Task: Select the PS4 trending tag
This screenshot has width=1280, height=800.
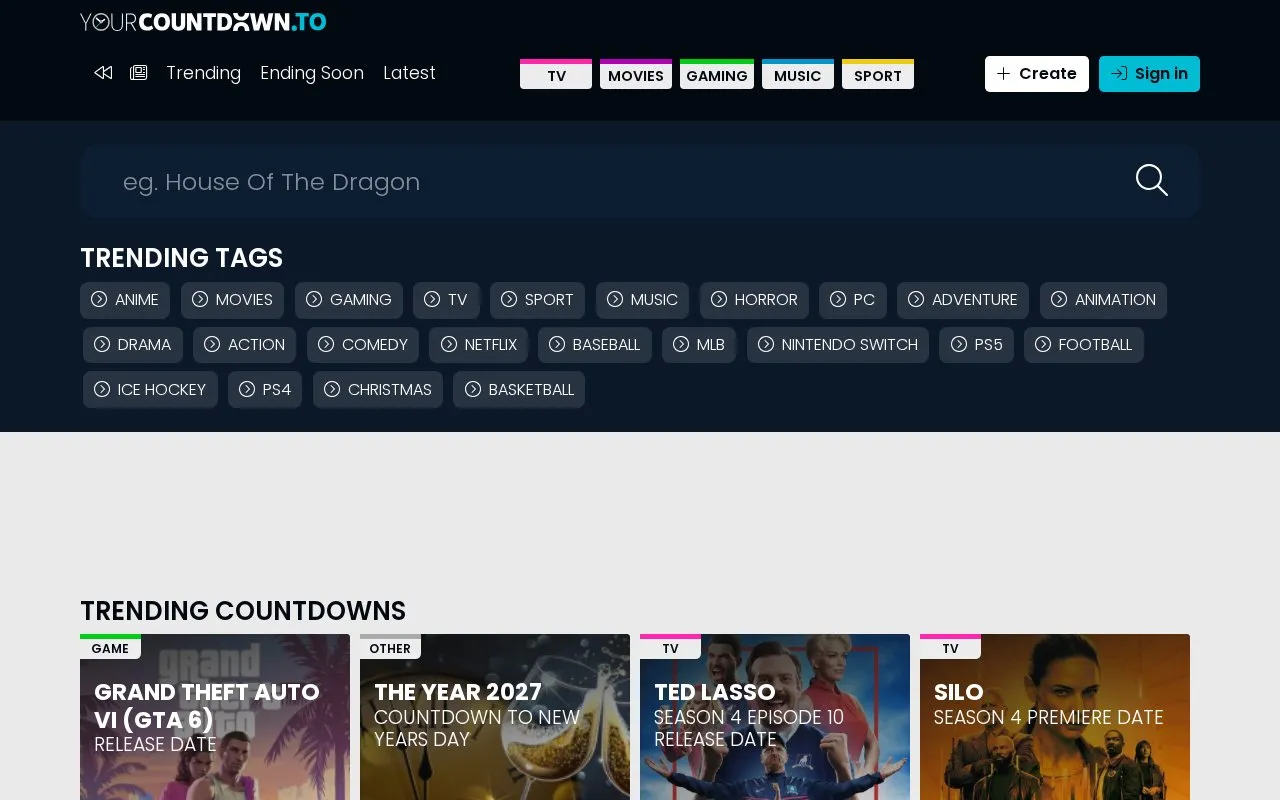Action: coord(265,390)
